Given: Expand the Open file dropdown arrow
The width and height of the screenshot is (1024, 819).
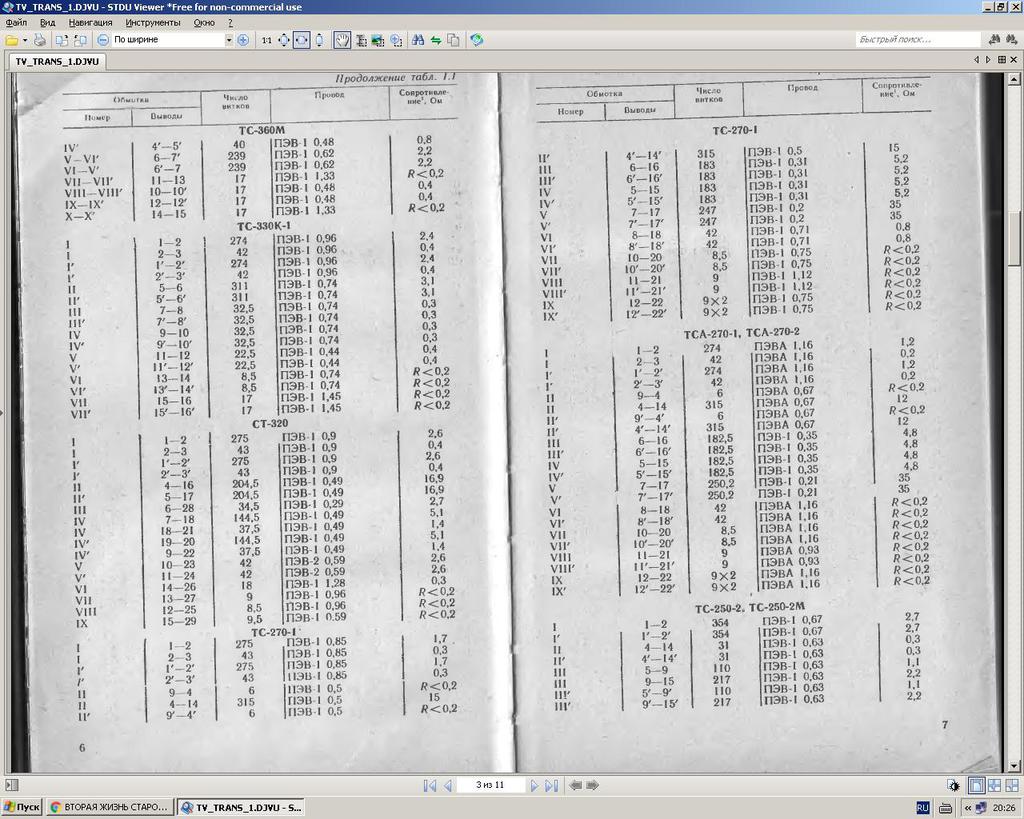Looking at the screenshot, I should pyautogui.click(x=25, y=40).
